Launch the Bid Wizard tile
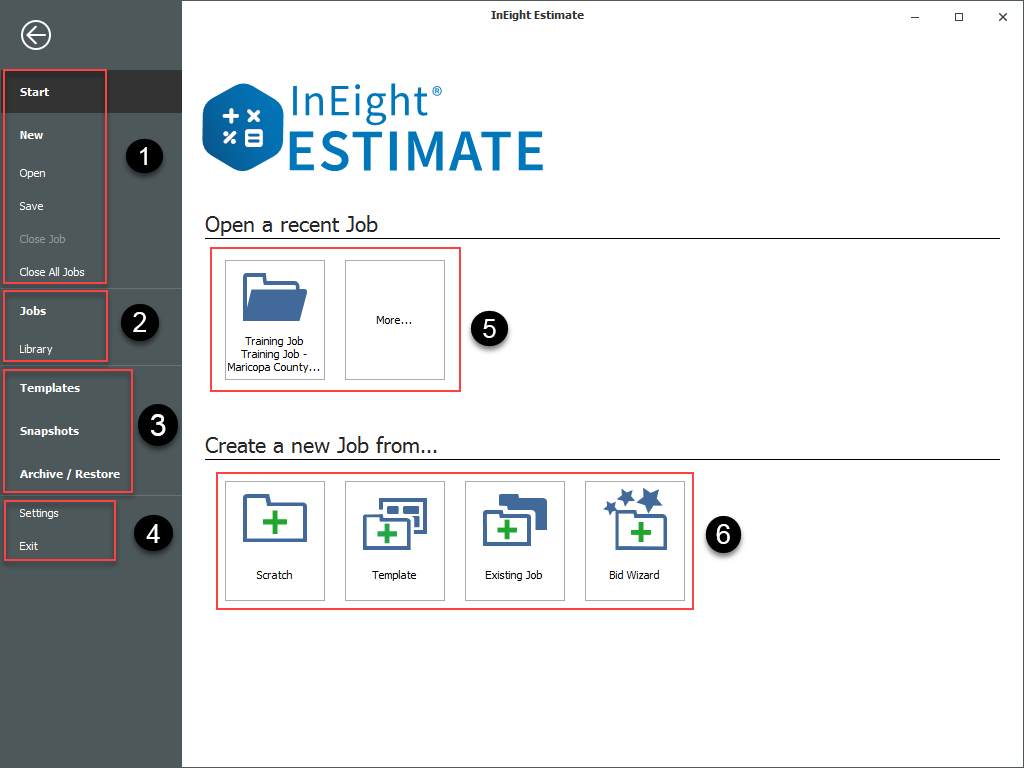The image size is (1024, 768). pyautogui.click(x=635, y=540)
